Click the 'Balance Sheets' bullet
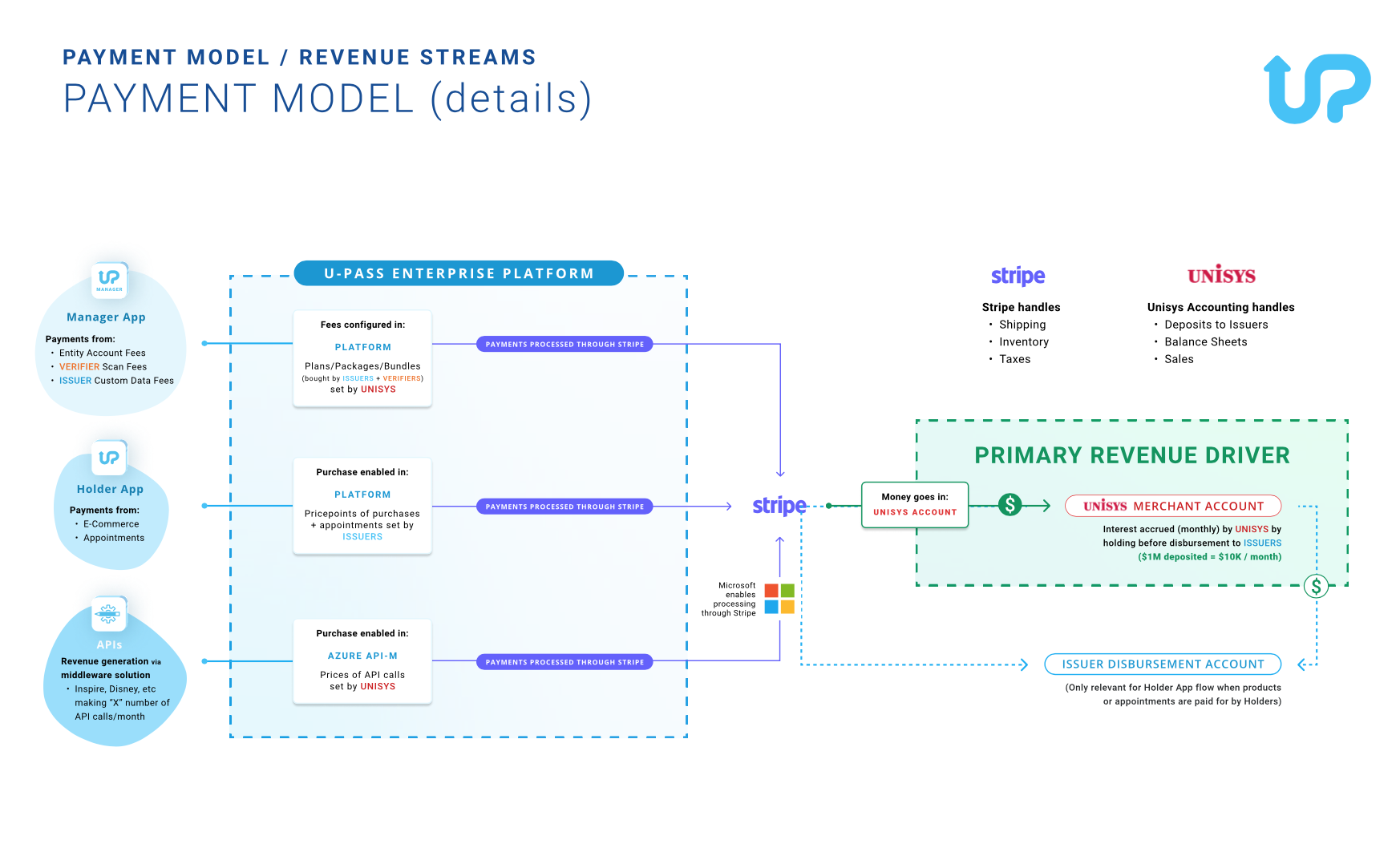 [1206, 341]
